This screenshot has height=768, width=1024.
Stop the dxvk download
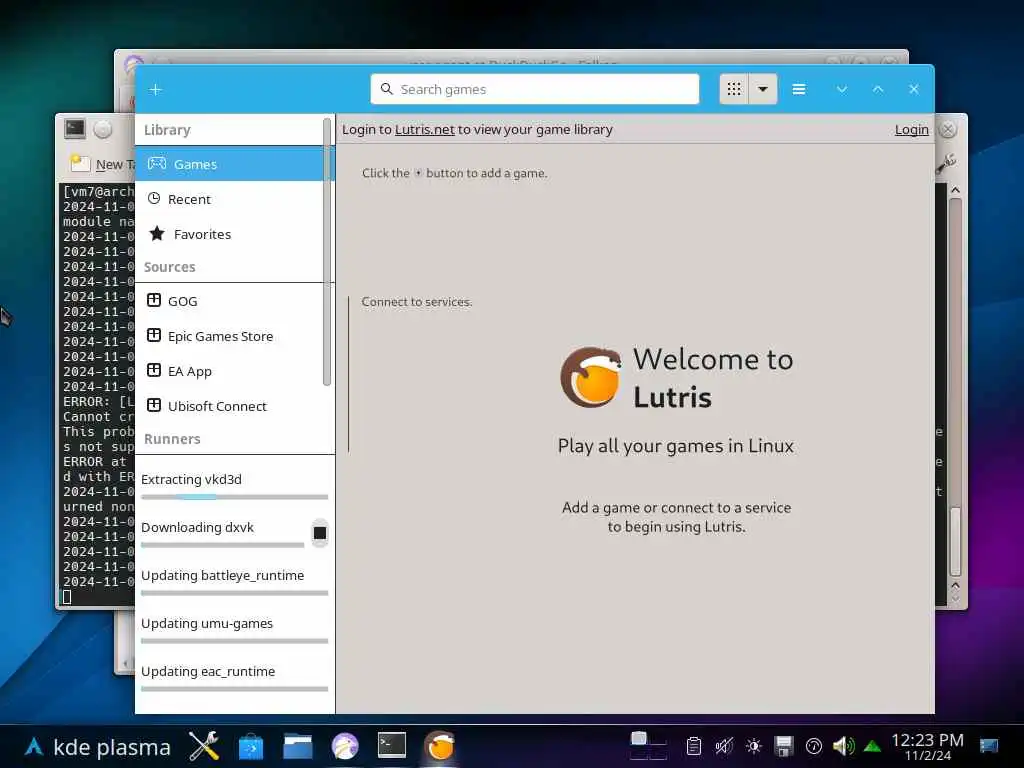click(x=319, y=534)
